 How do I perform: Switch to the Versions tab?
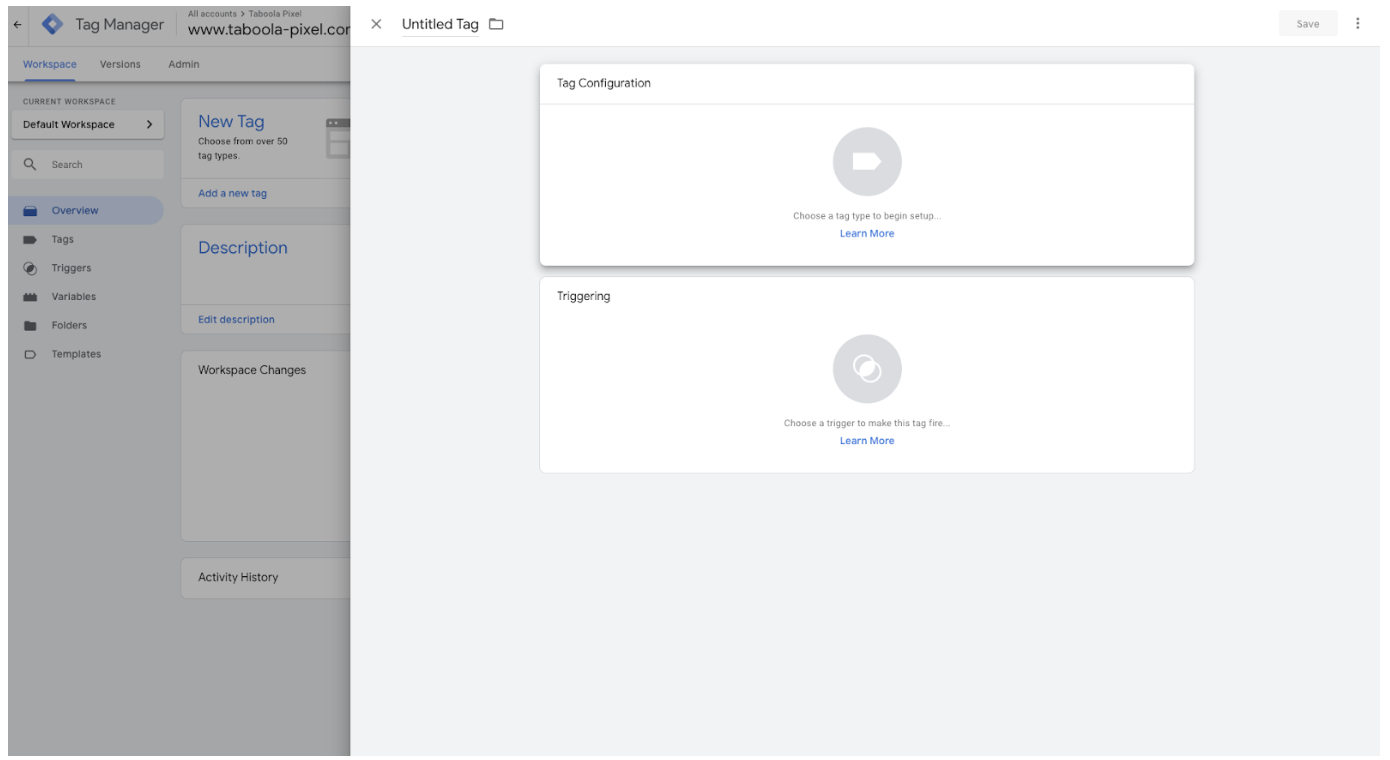tap(120, 64)
